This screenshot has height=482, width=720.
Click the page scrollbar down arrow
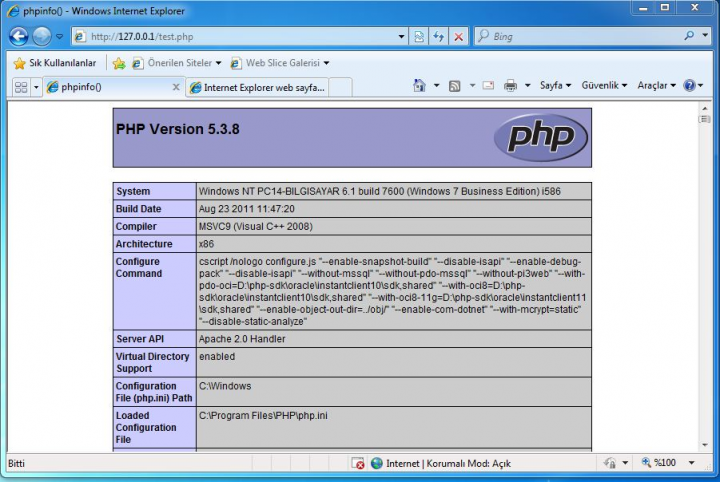click(704, 445)
